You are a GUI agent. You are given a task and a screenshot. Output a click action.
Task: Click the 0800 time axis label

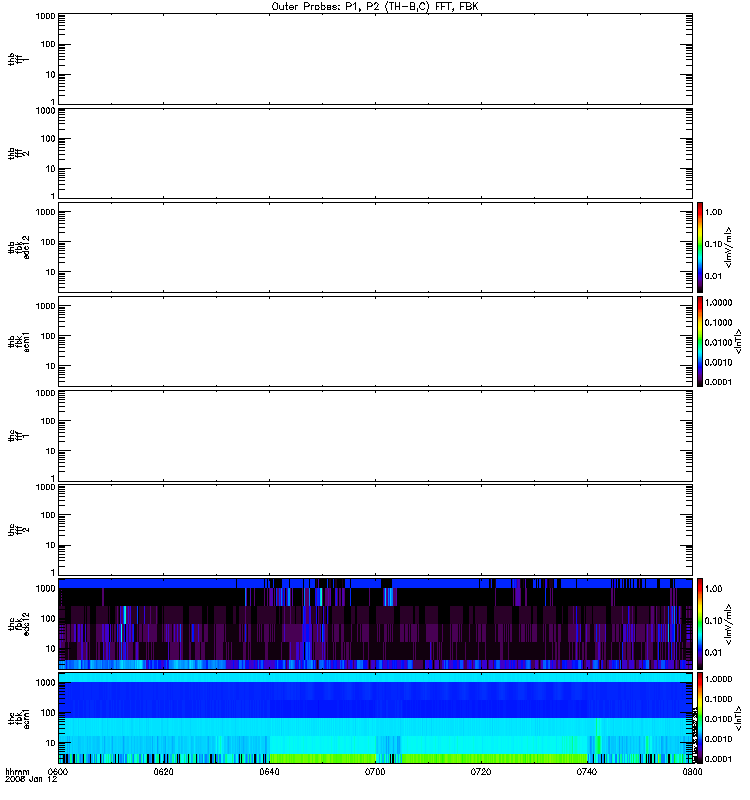tap(692, 771)
